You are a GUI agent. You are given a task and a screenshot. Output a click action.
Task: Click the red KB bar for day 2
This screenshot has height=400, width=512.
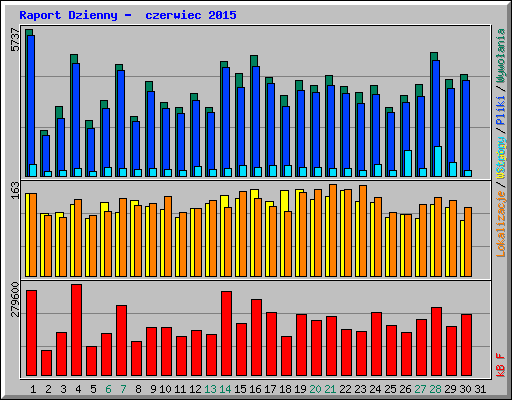[x=46, y=363]
